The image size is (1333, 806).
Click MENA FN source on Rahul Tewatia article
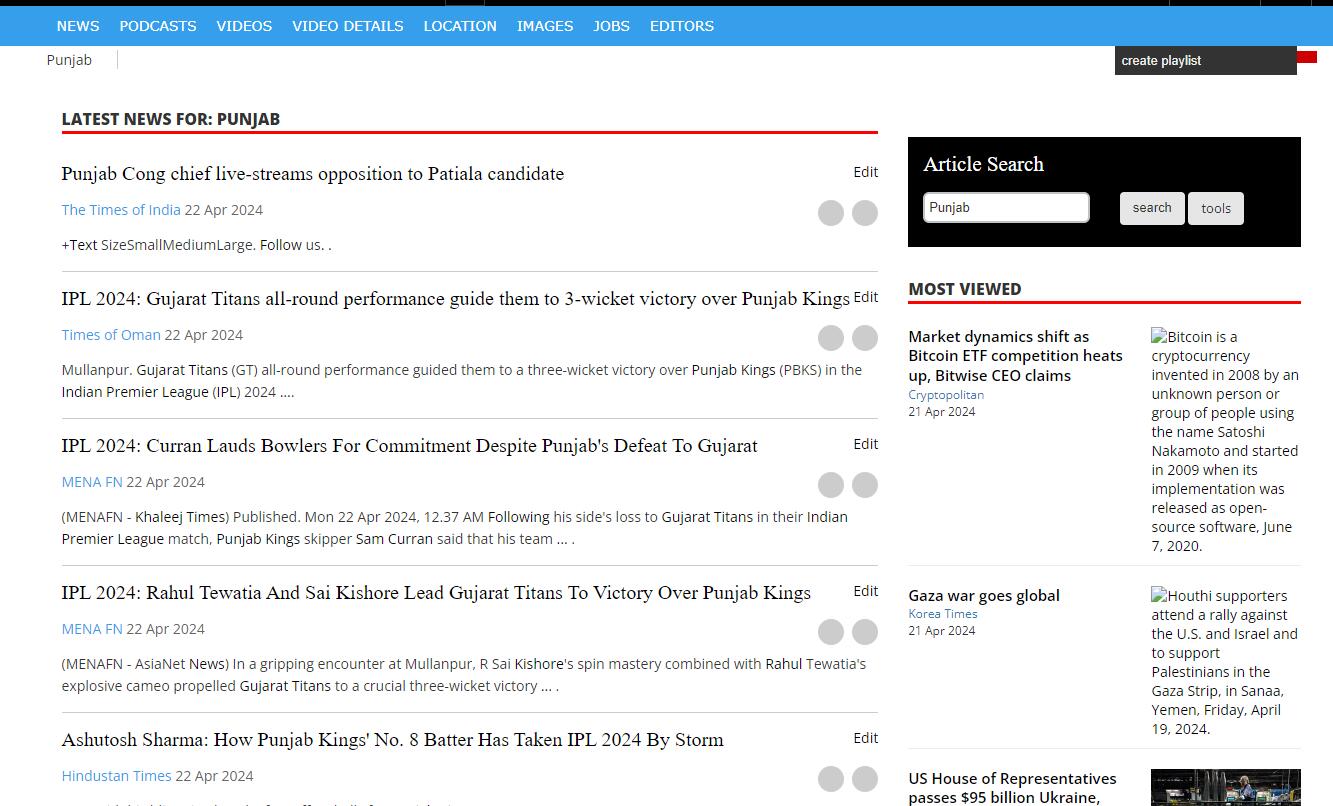92,629
